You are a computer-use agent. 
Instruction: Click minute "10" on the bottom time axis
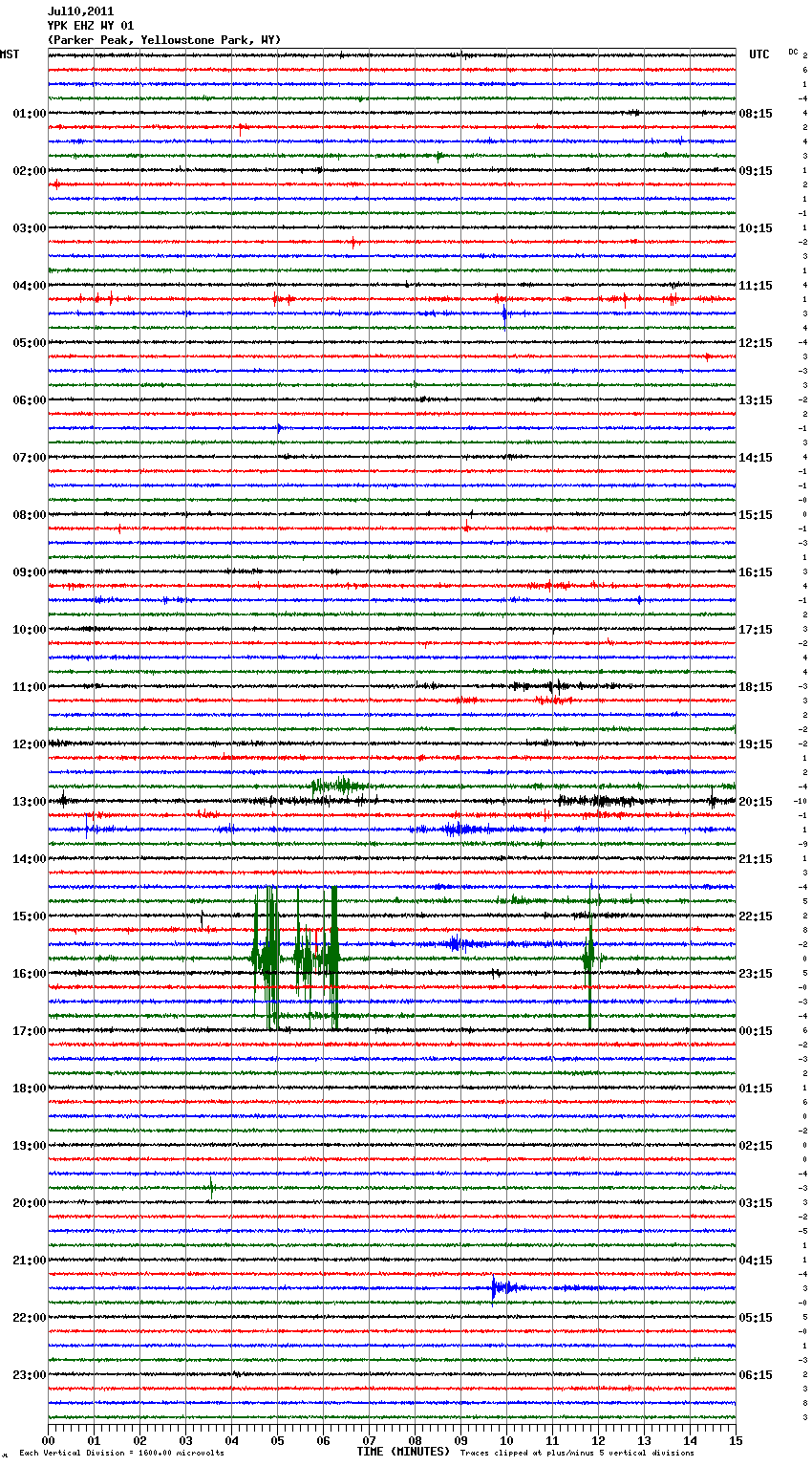tap(506, 1440)
